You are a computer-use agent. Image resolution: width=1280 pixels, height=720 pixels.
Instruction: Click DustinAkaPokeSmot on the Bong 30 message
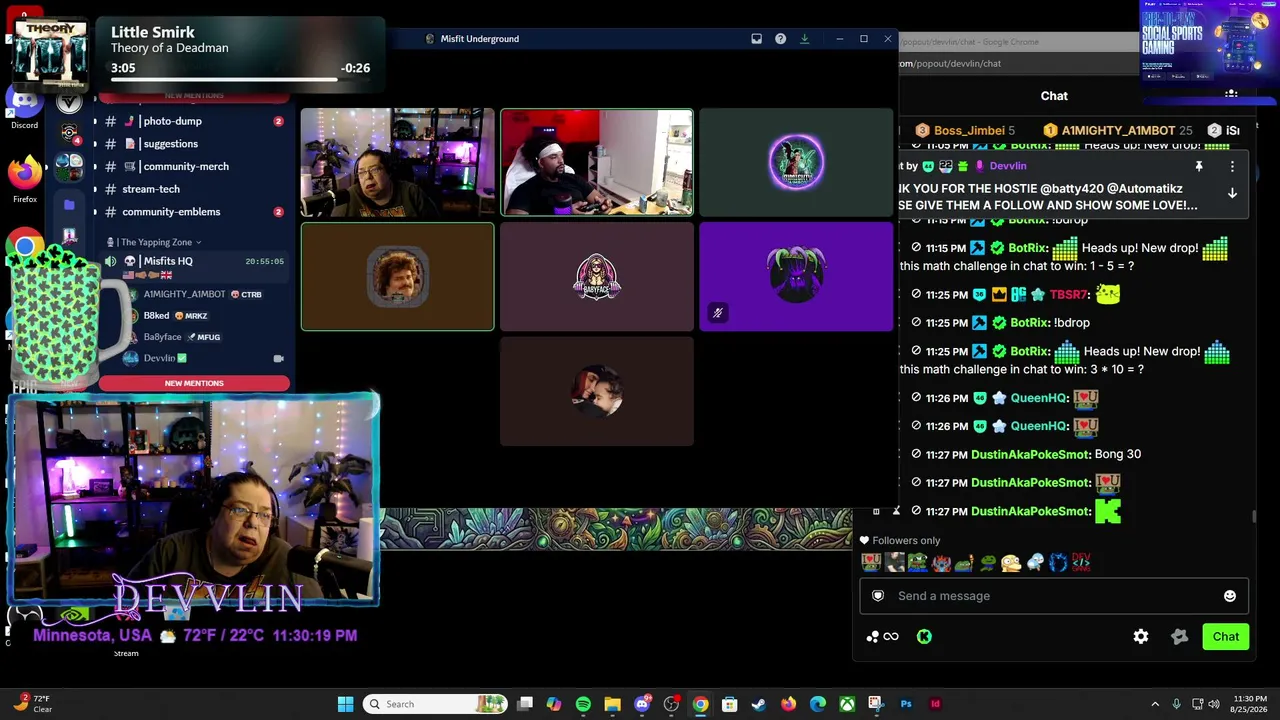(x=1030, y=454)
